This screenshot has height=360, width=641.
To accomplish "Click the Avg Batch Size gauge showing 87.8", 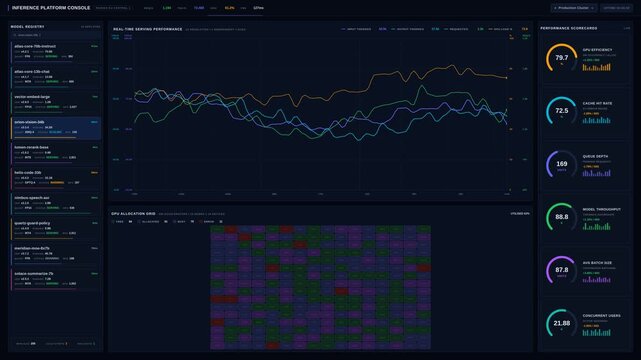I will coord(561,271).
